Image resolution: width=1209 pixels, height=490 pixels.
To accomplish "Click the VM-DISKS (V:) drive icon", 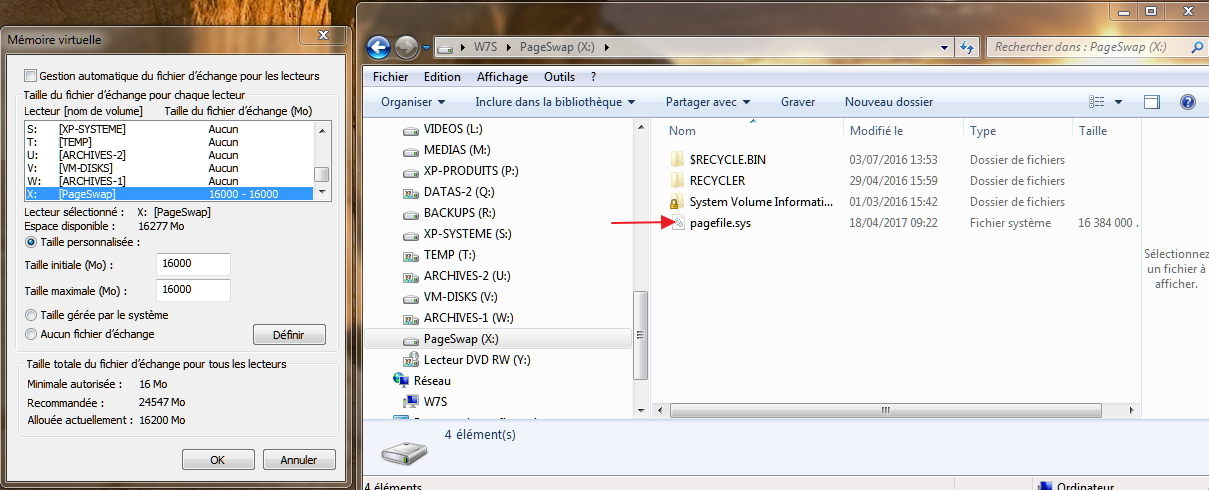I will [x=410, y=298].
